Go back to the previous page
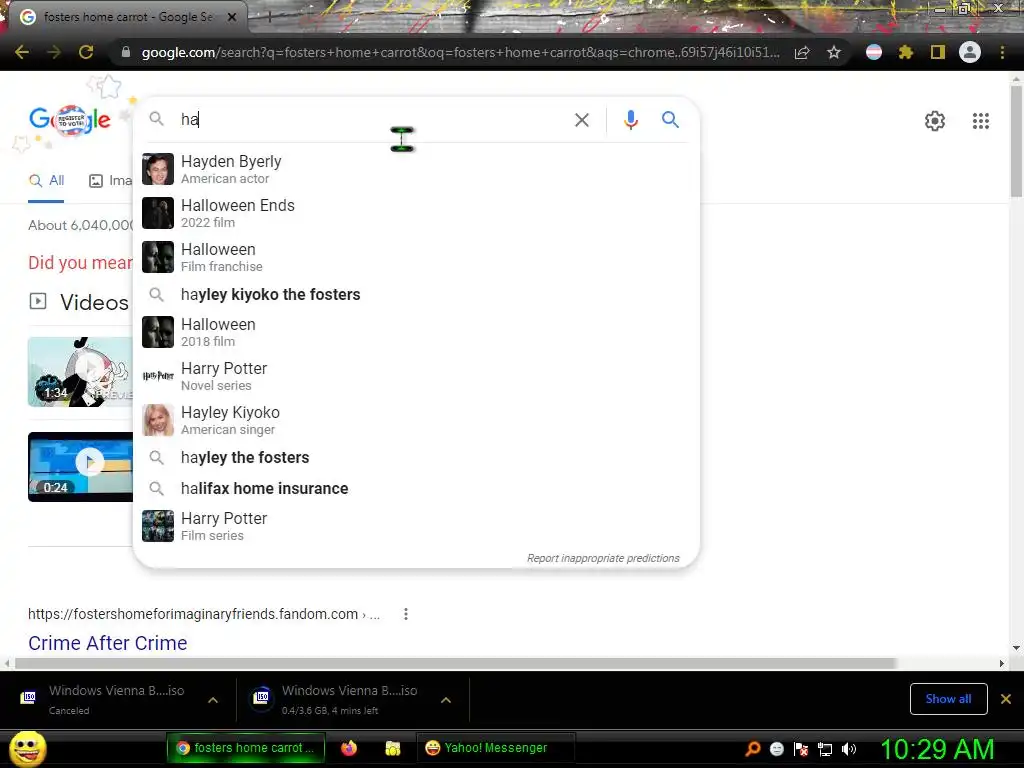This screenshot has width=1024, height=768. tap(22, 52)
